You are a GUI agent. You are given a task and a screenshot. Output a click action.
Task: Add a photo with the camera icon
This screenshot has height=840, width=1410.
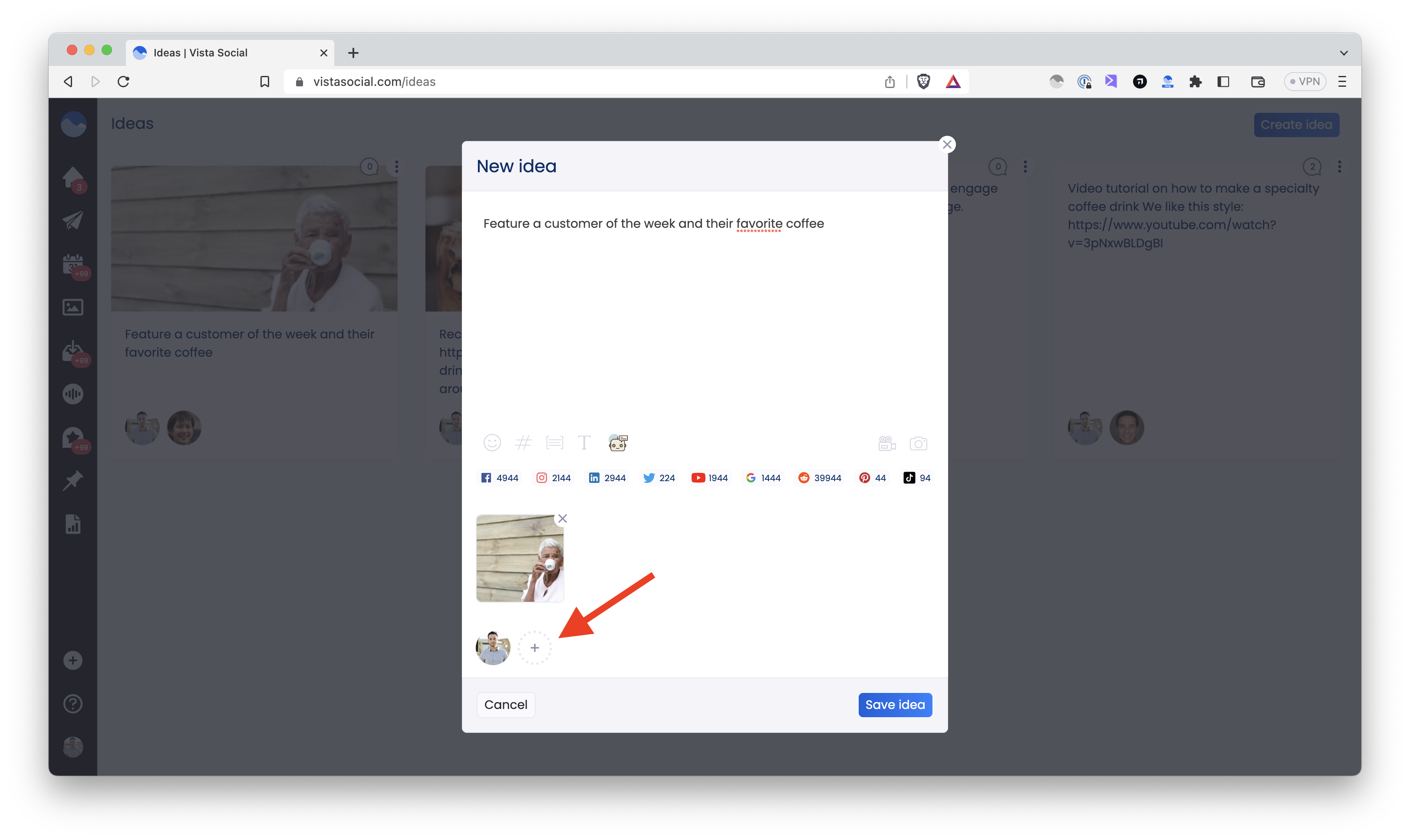[x=918, y=443]
